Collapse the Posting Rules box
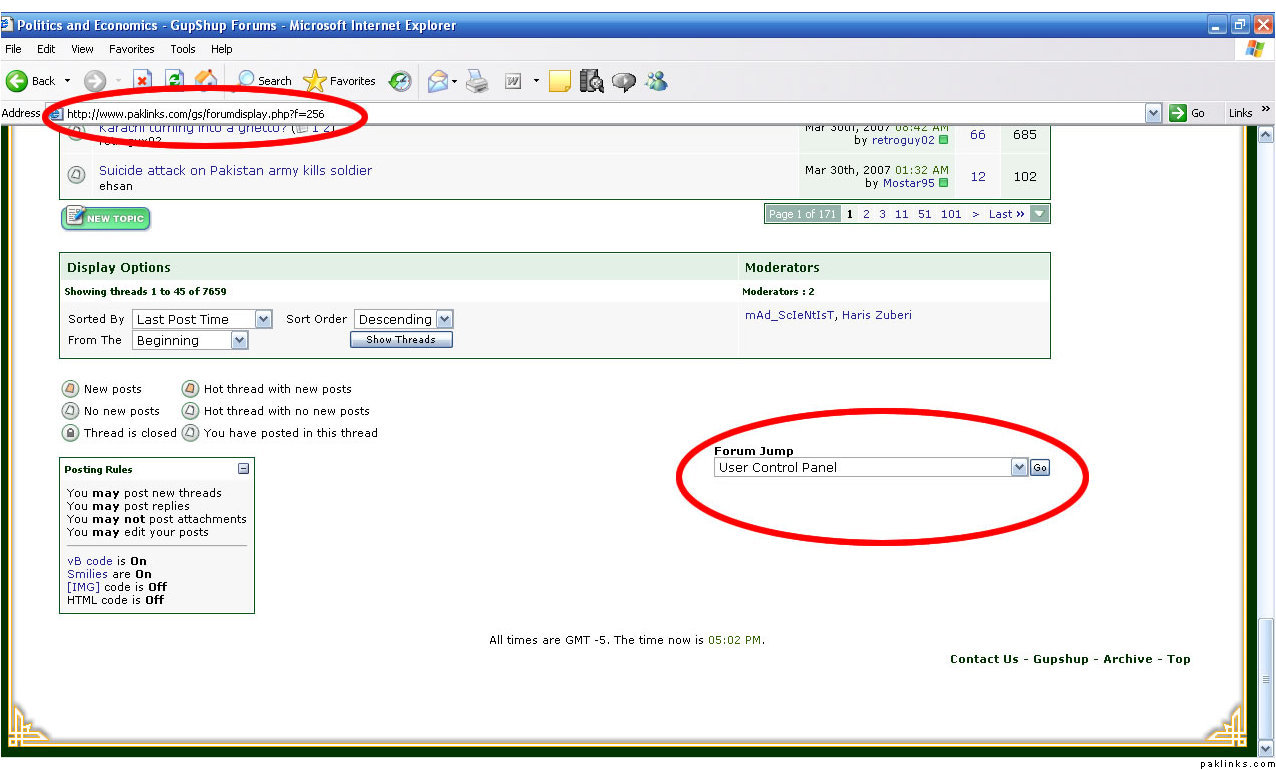 [243, 469]
